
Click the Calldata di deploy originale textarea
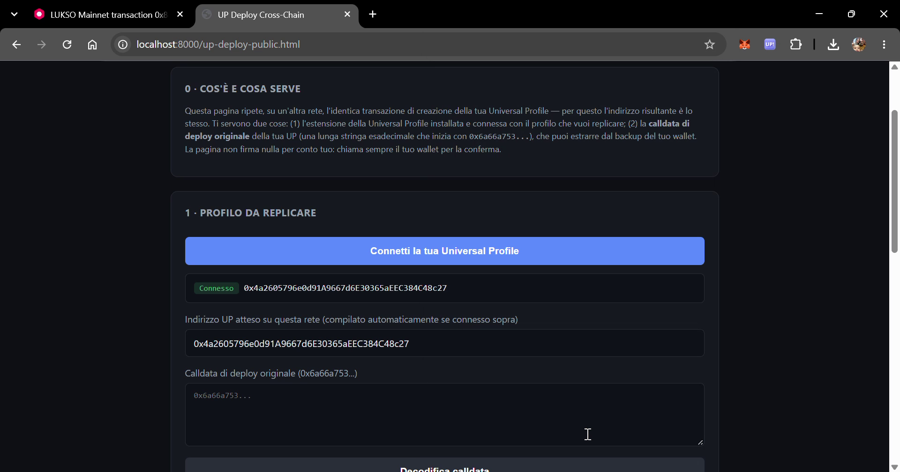444,415
